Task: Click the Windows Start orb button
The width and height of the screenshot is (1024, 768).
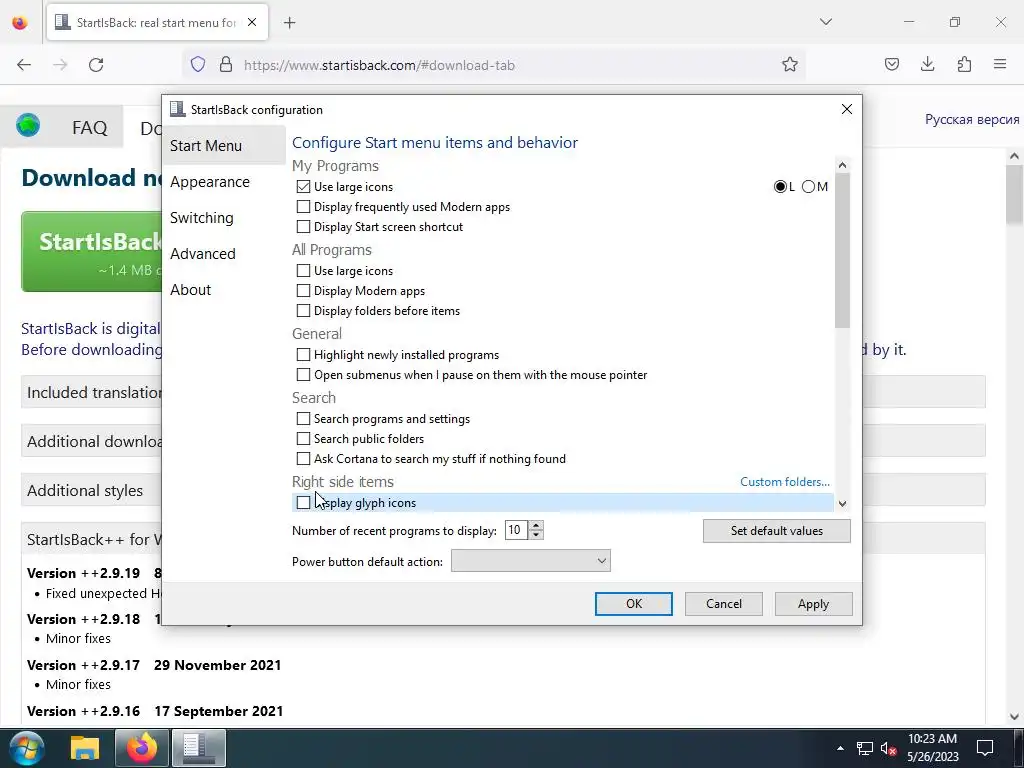Action: tap(27, 748)
